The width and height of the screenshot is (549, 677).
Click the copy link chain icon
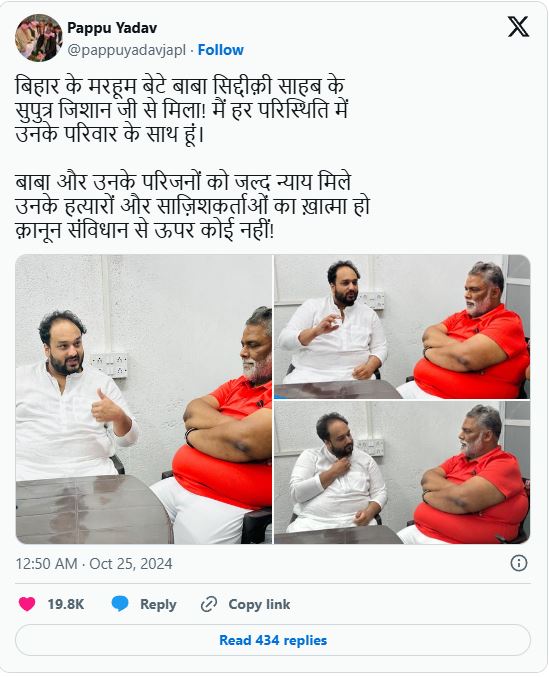pos(209,604)
